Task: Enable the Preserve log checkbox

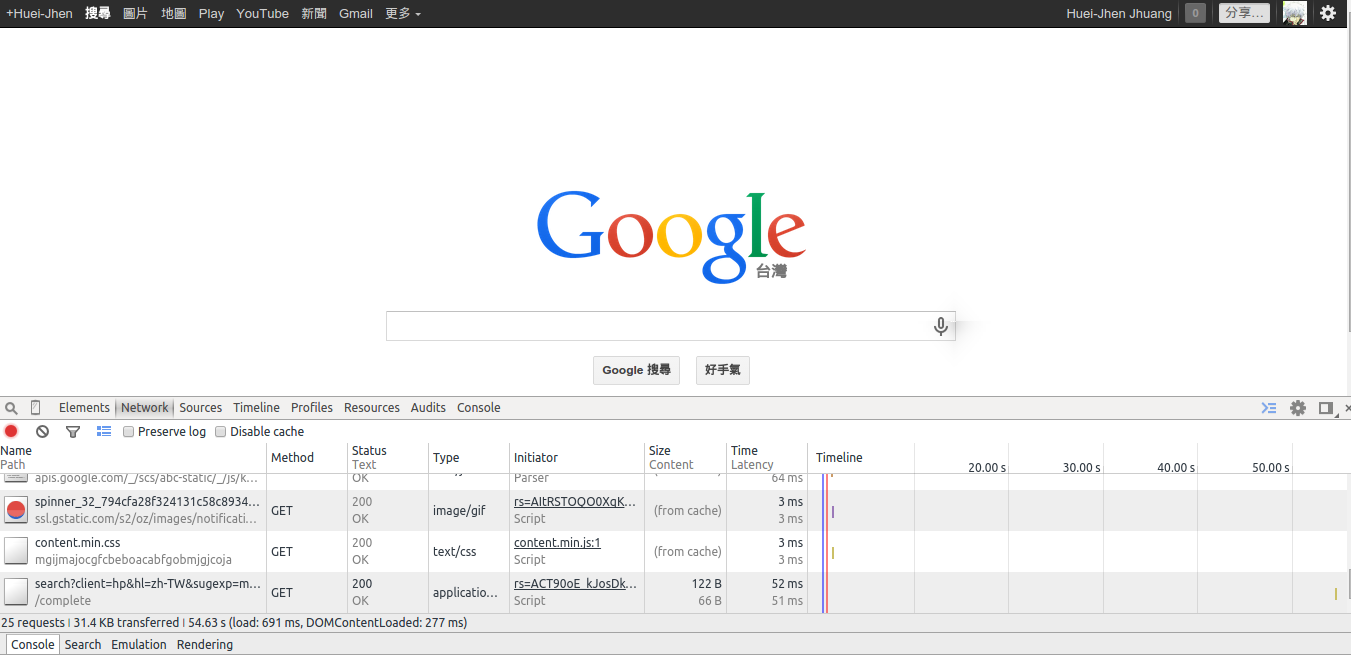Action: (128, 432)
